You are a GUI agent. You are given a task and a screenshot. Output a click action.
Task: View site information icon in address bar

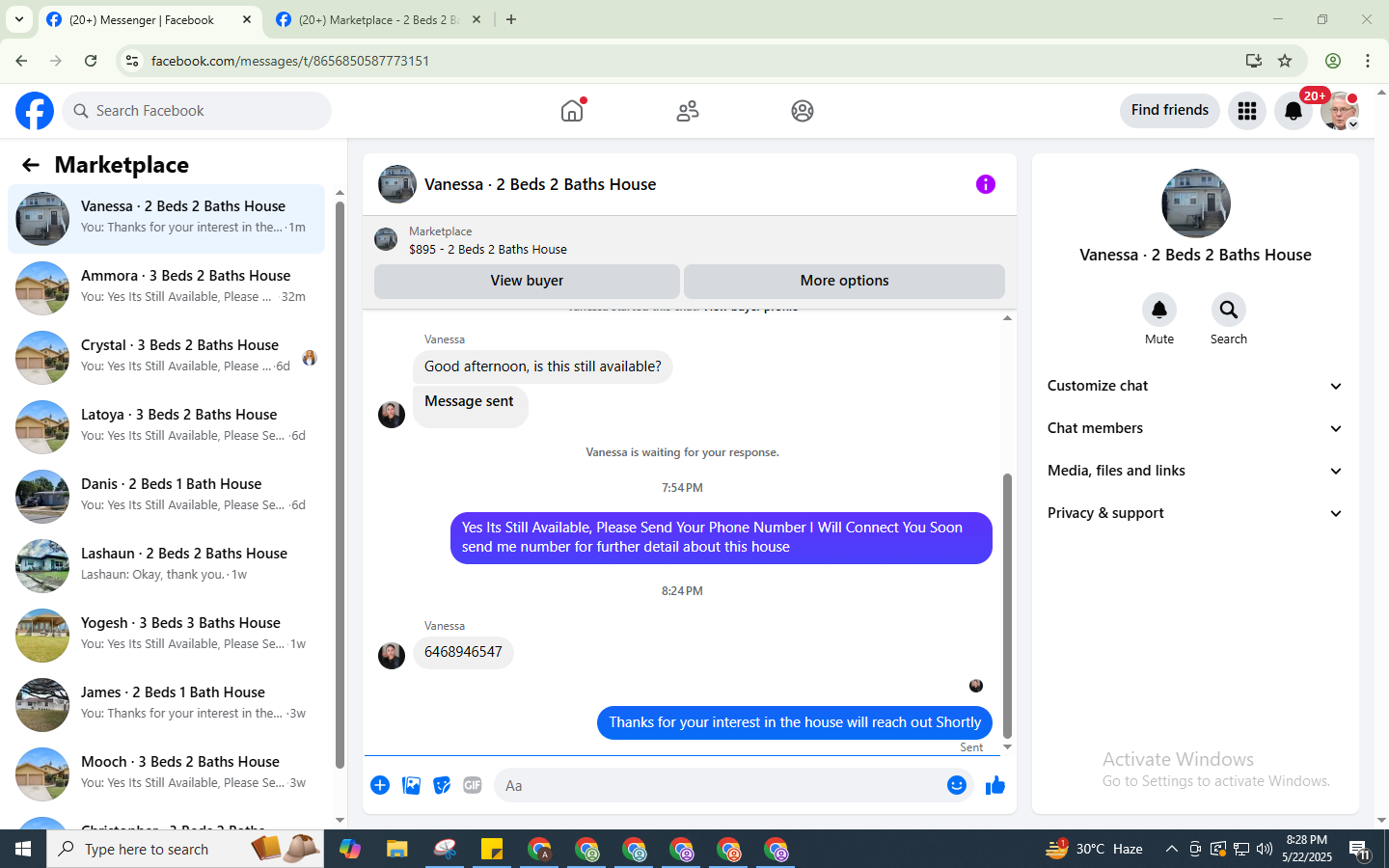tap(132, 61)
